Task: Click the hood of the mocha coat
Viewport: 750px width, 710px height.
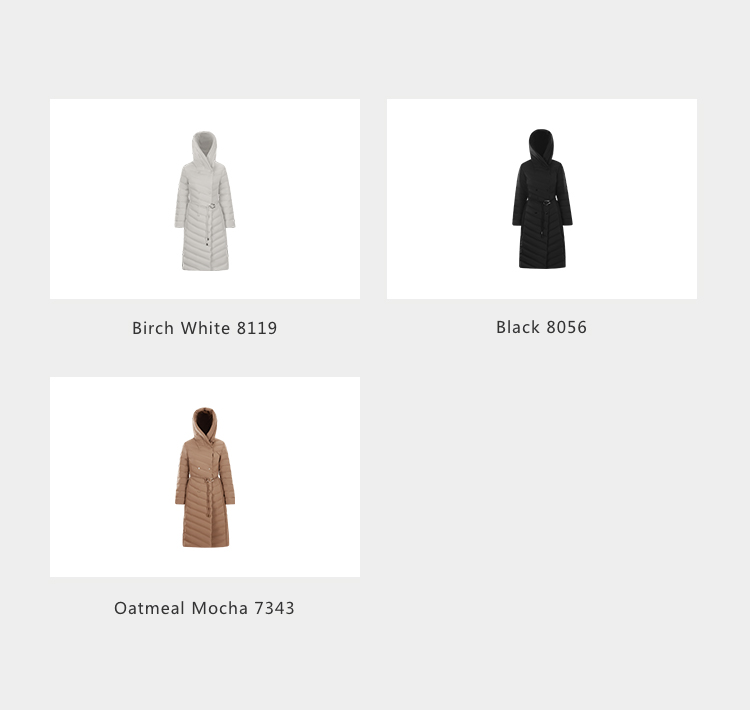Action: [x=205, y=423]
